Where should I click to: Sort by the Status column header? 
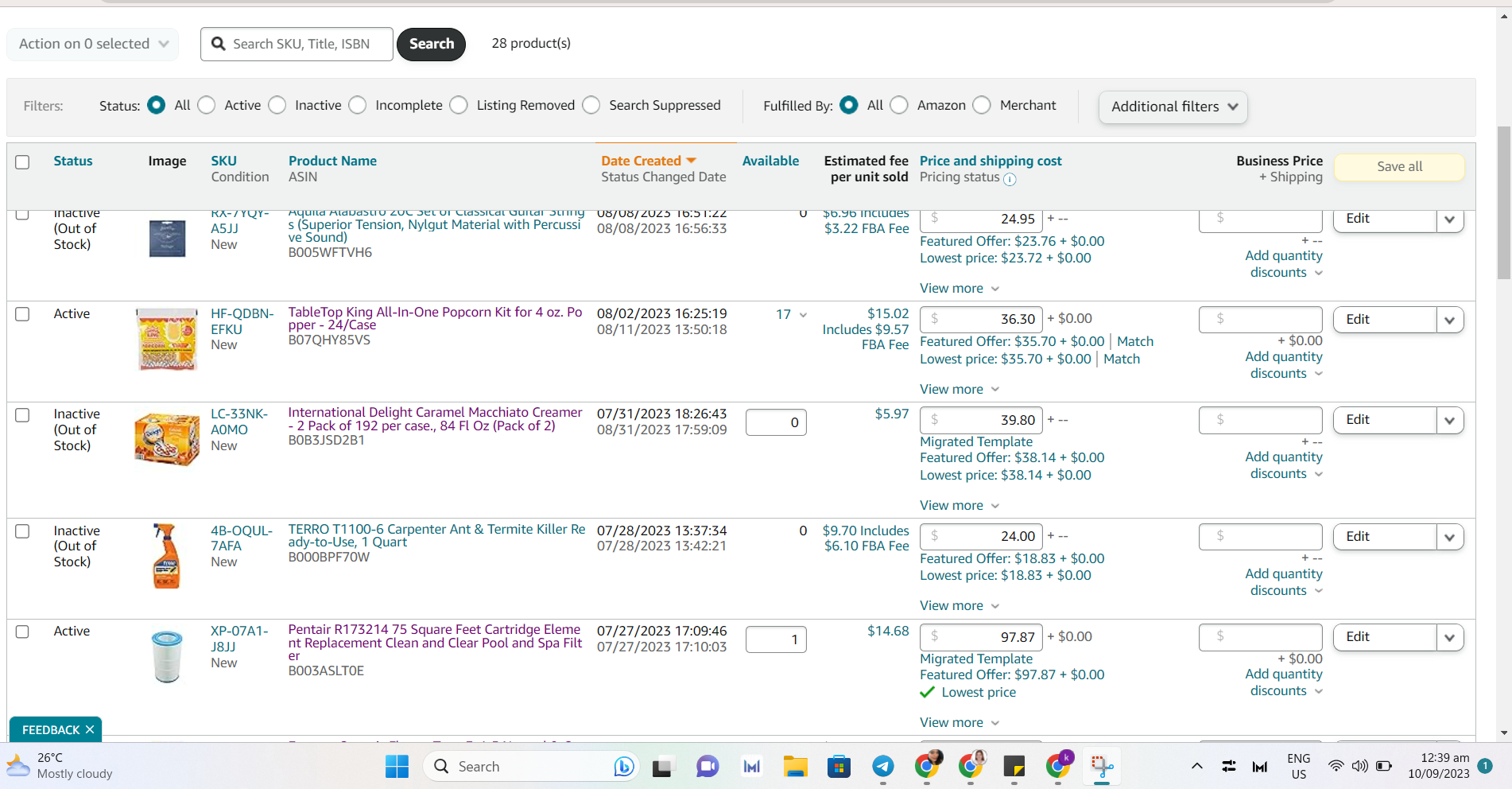73,161
